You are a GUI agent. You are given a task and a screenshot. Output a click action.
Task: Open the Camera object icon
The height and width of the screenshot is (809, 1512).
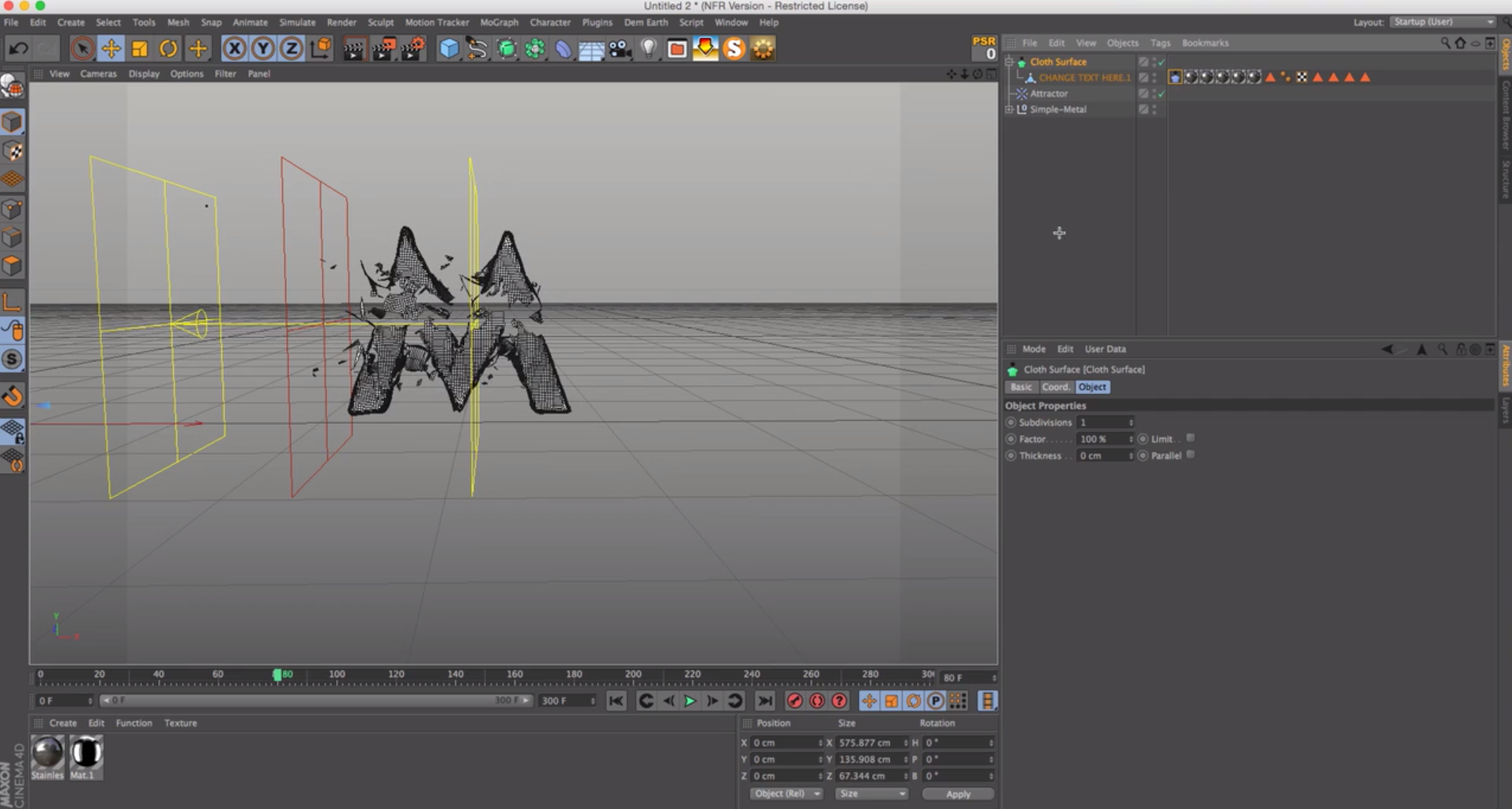pyautogui.click(x=620, y=49)
